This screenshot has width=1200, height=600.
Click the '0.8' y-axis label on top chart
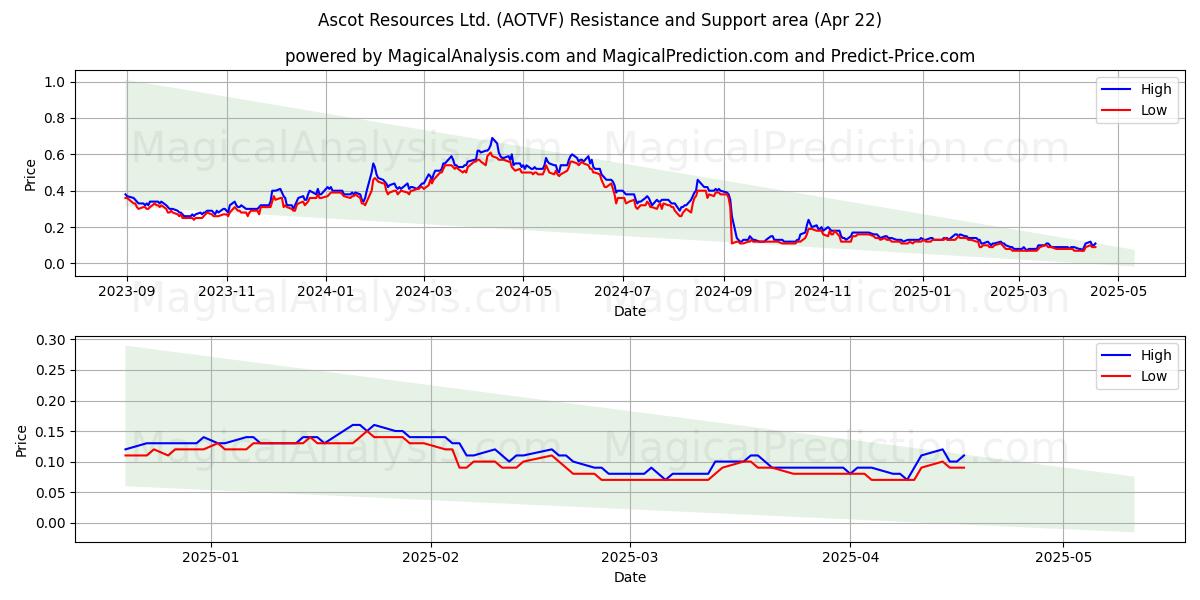pyautogui.click(x=55, y=118)
